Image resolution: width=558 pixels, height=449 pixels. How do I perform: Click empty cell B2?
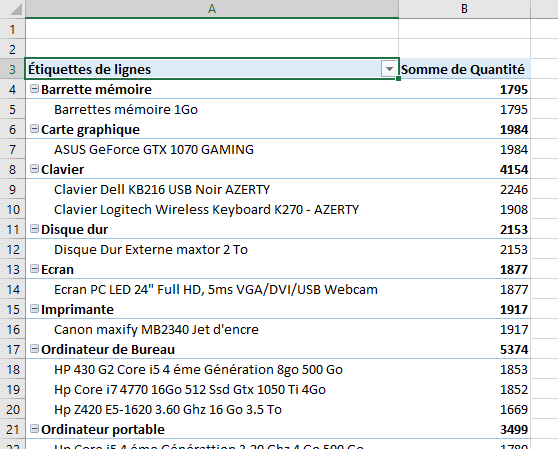[x=464, y=49]
